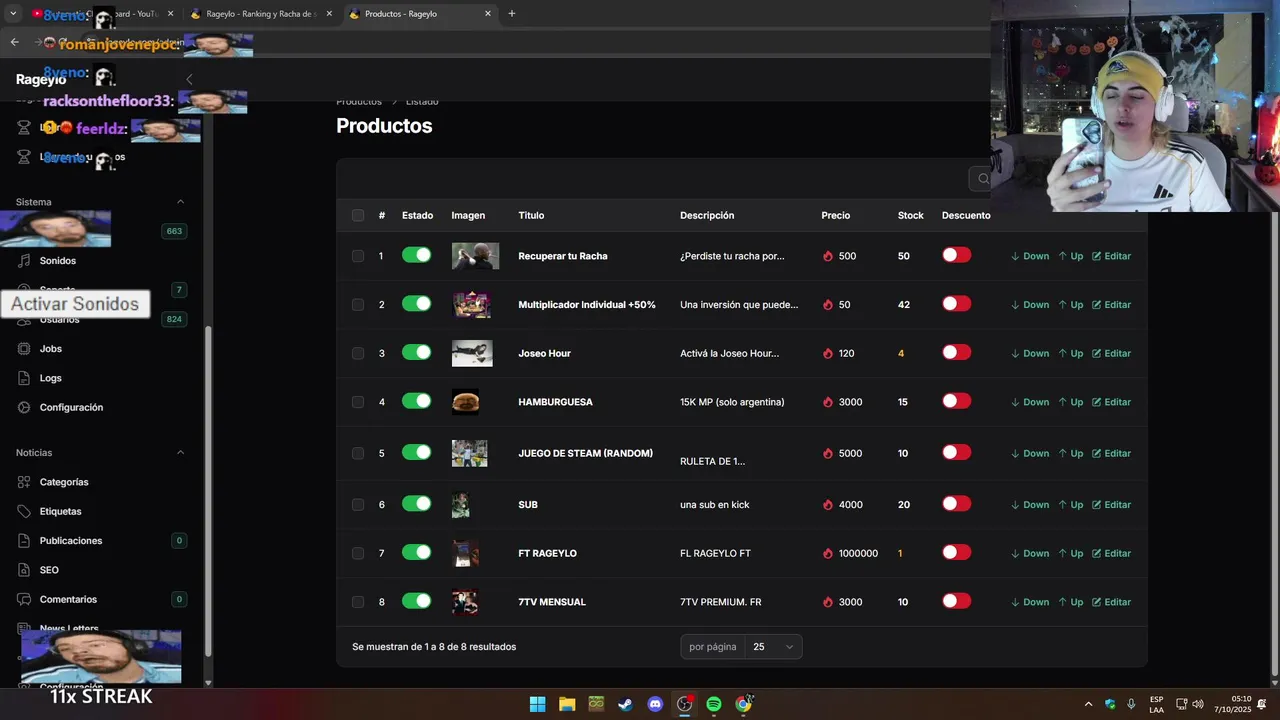Go back with the browser arrow

point(14,42)
